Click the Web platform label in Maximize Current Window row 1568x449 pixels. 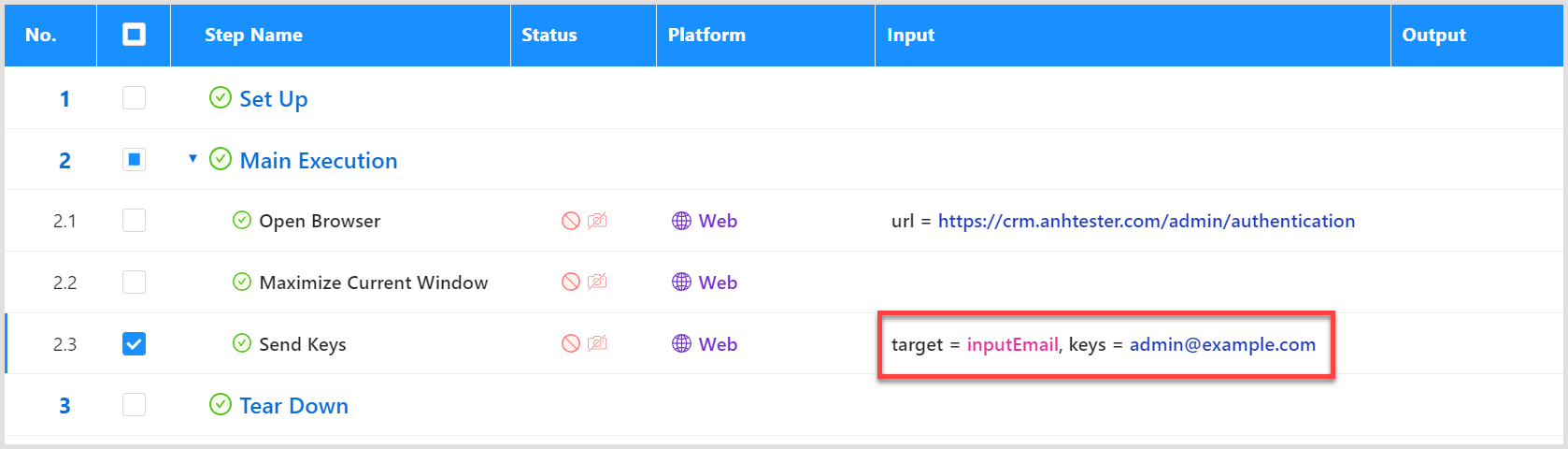click(718, 282)
